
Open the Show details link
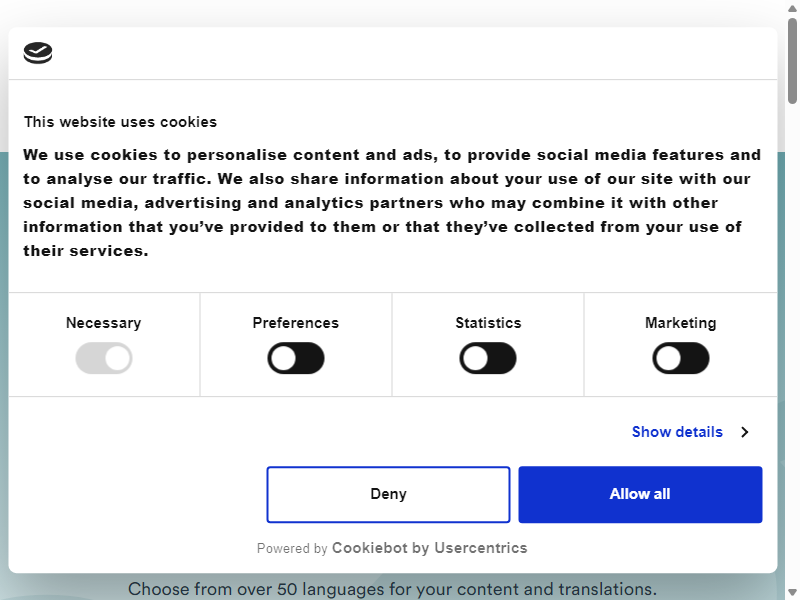(677, 432)
